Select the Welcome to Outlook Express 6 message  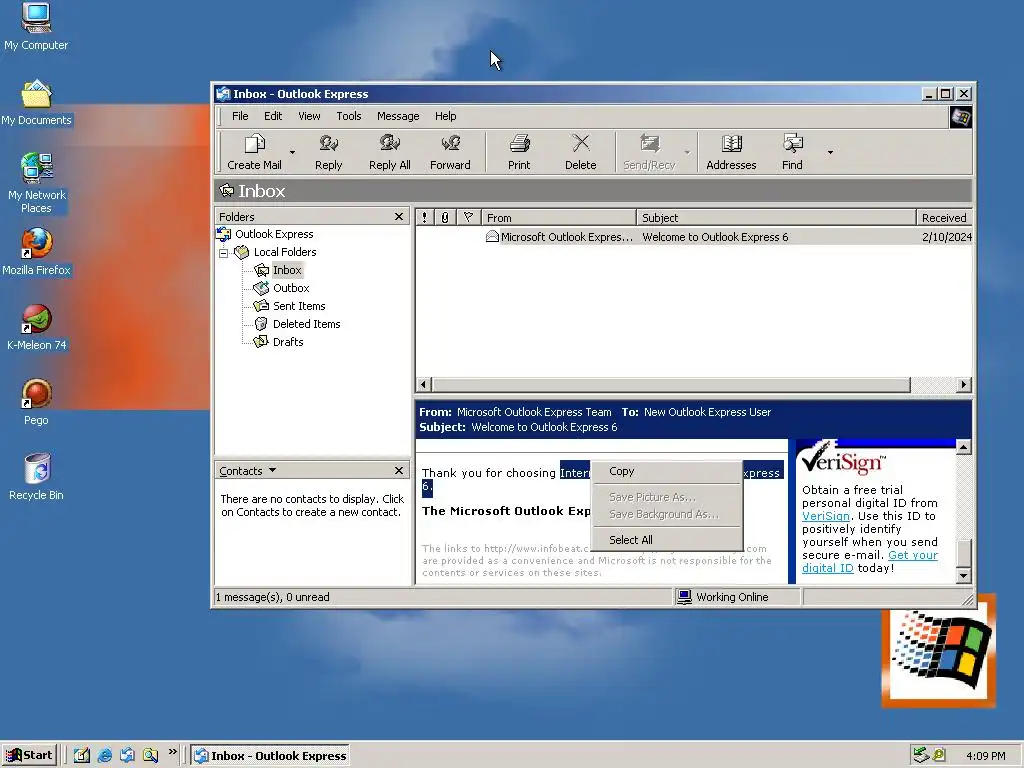(x=694, y=237)
